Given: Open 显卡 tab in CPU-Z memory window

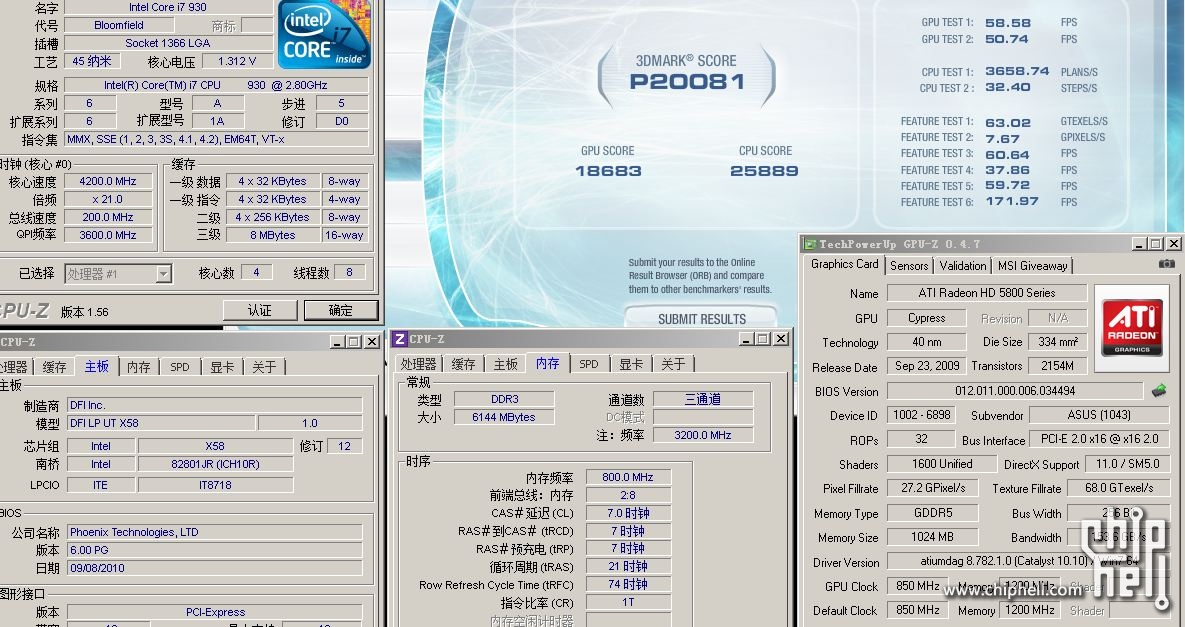Looking at the screenshot, I should [x=631, y=364].
